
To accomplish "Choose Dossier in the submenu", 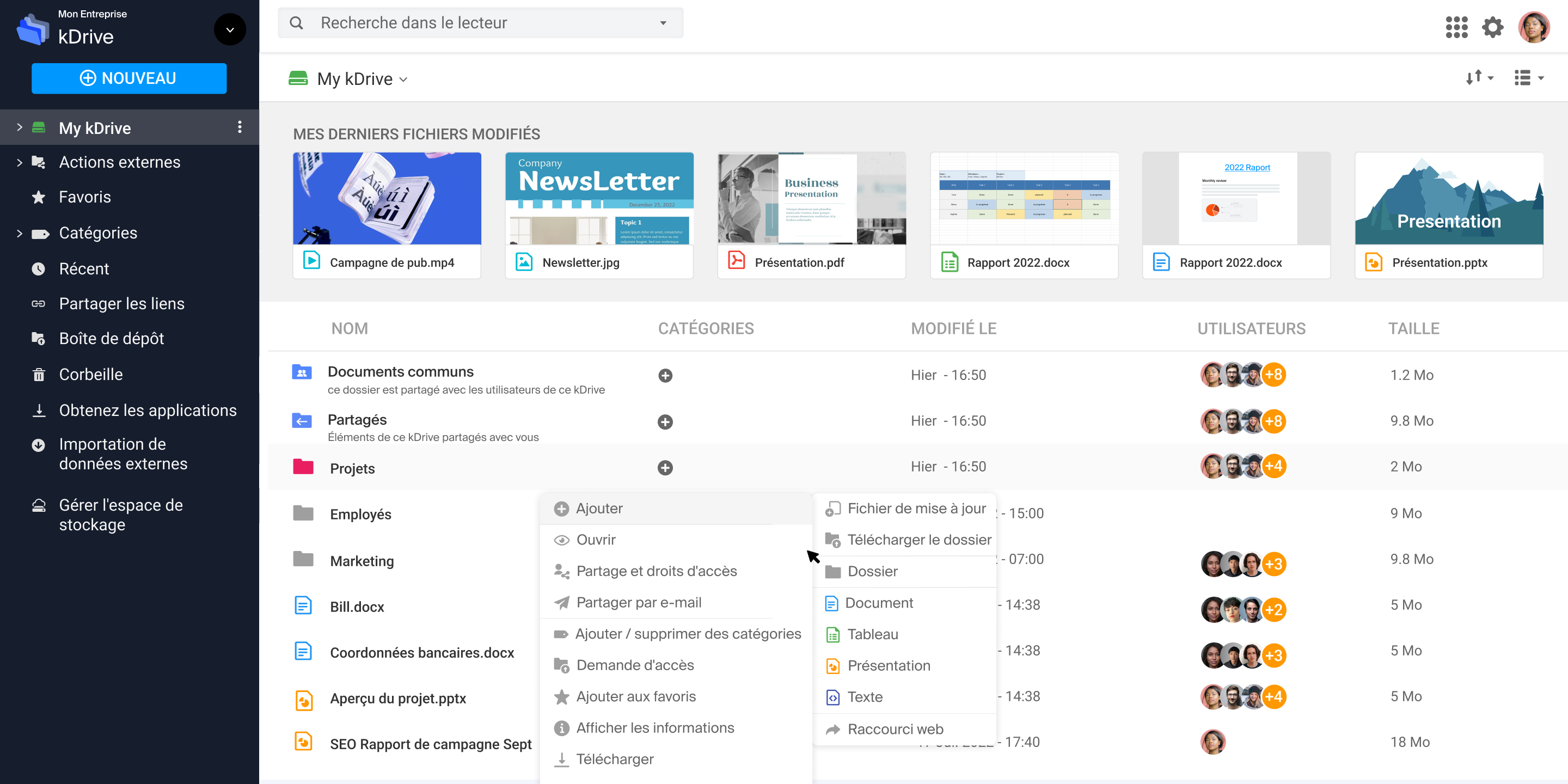I will click(872, 571).
